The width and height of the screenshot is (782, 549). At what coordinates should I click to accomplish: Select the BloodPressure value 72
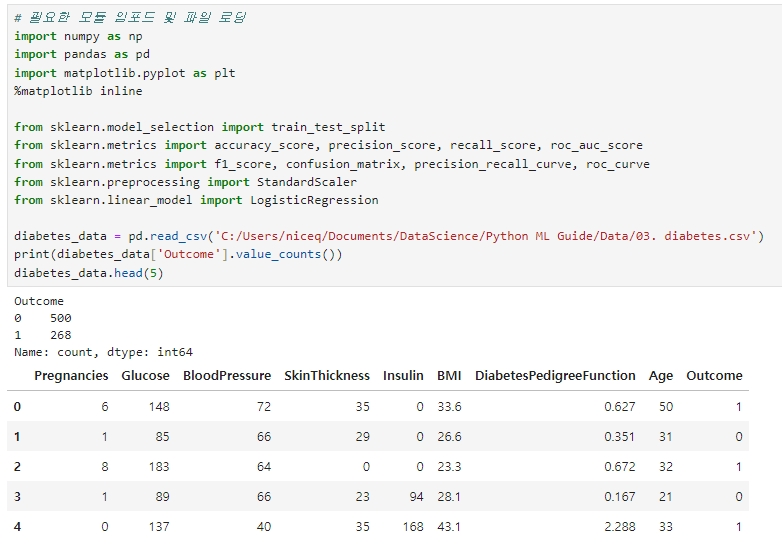(264, 407)
